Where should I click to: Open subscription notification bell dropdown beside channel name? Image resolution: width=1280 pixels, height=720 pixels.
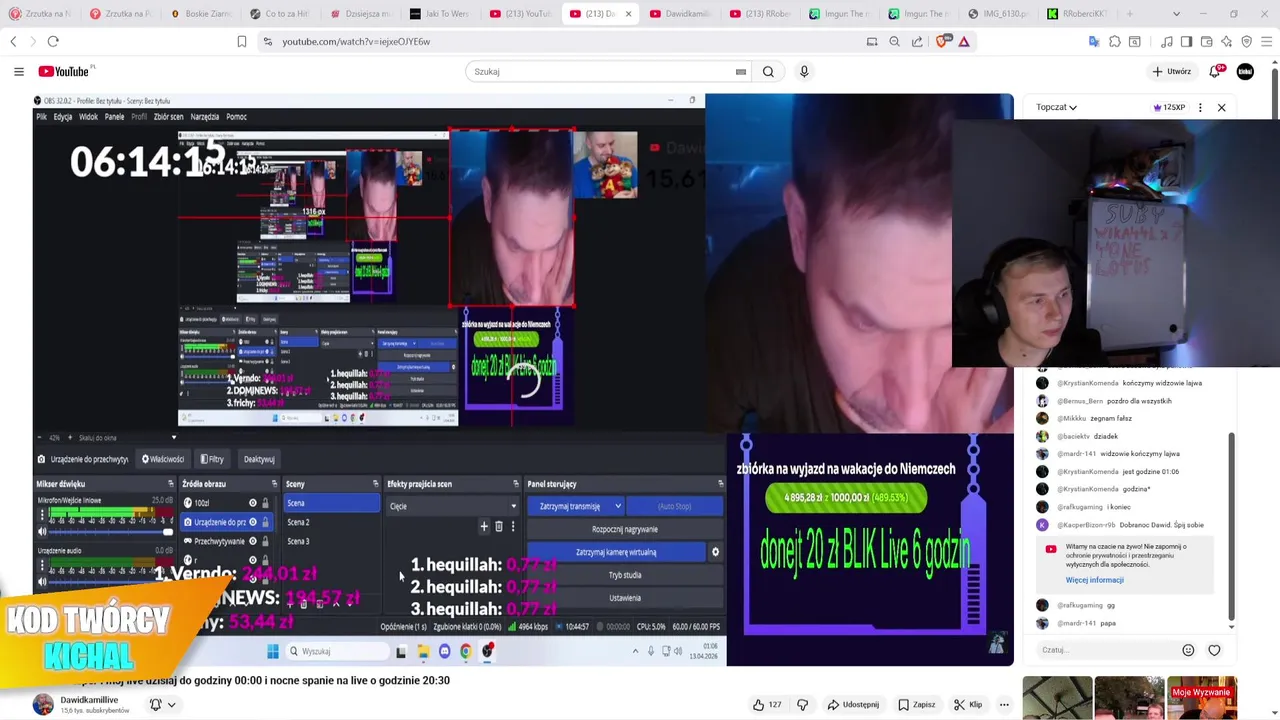(162, 704)
